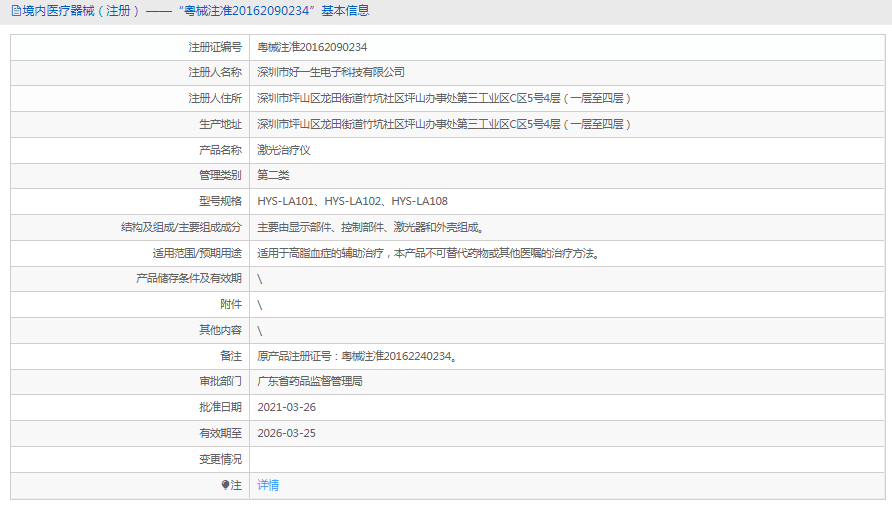Click the 注册人住所 label

tap(215, 98)
